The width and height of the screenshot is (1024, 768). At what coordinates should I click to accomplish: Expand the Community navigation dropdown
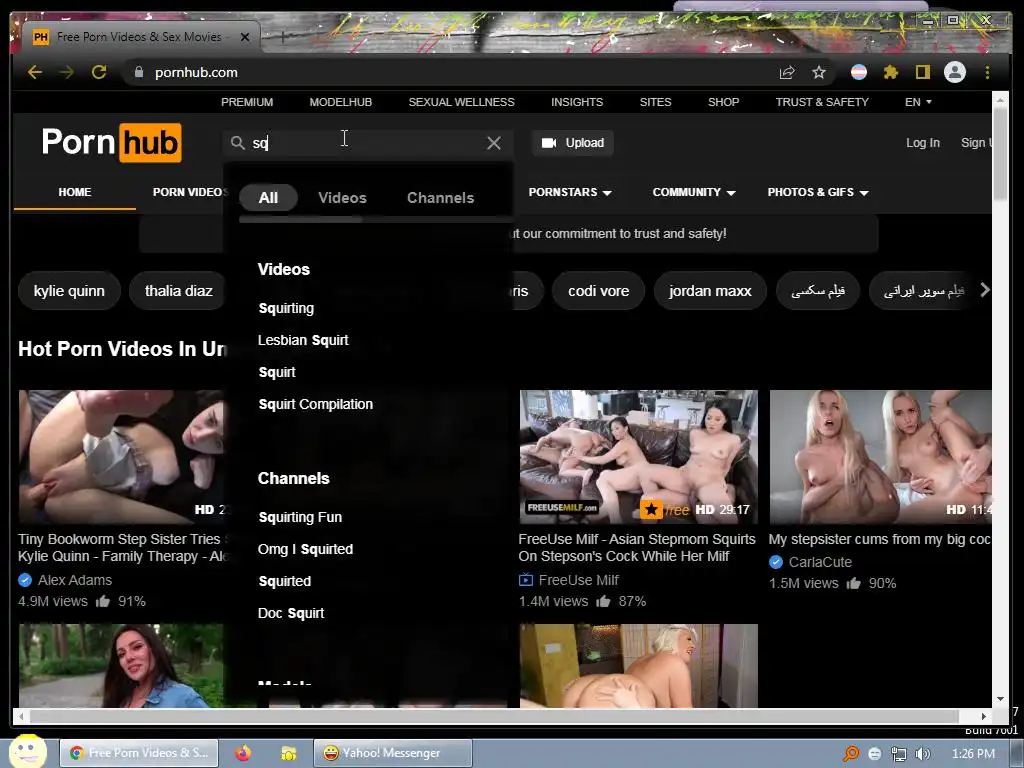pos(694,192)
